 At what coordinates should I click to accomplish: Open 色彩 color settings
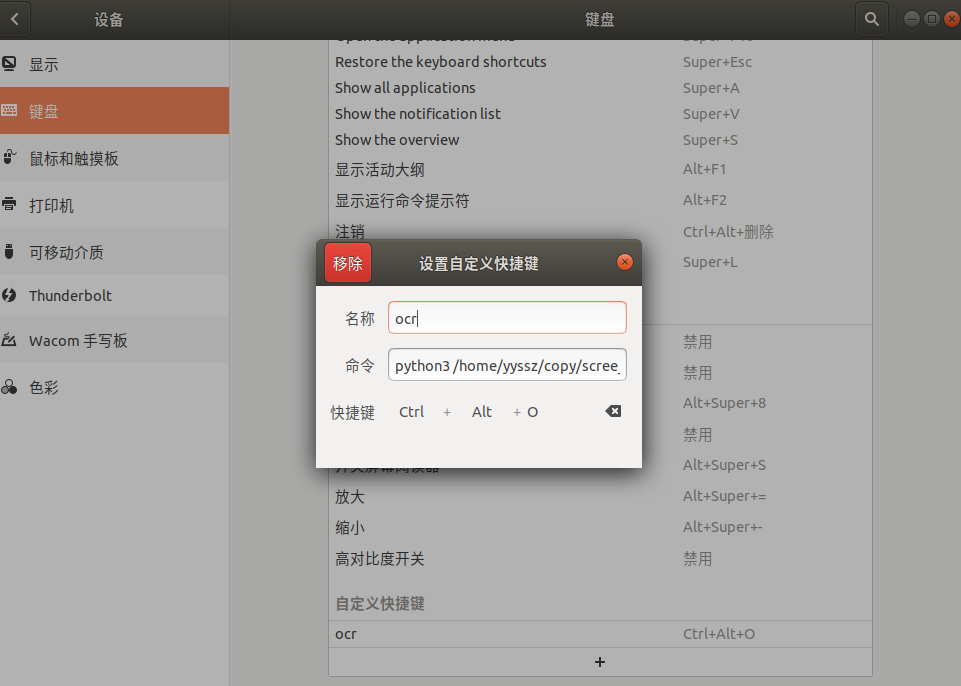click(43, 387)
